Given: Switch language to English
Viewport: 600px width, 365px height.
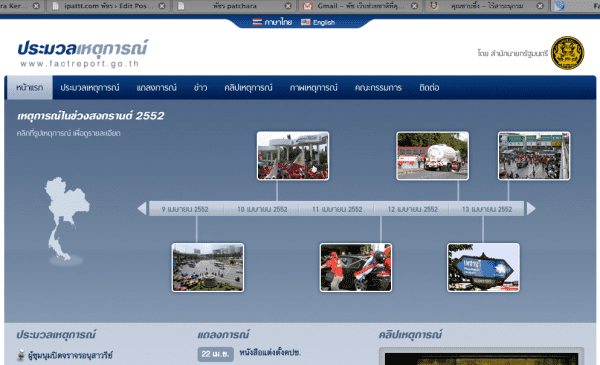Looking at the screenshot, I should coord(324,23).
